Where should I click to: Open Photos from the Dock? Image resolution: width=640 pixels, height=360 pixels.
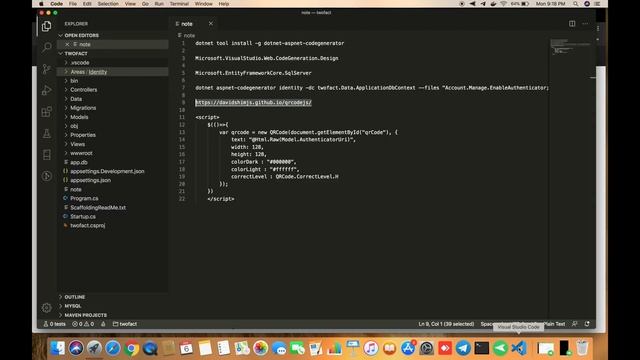click(260, 348)
